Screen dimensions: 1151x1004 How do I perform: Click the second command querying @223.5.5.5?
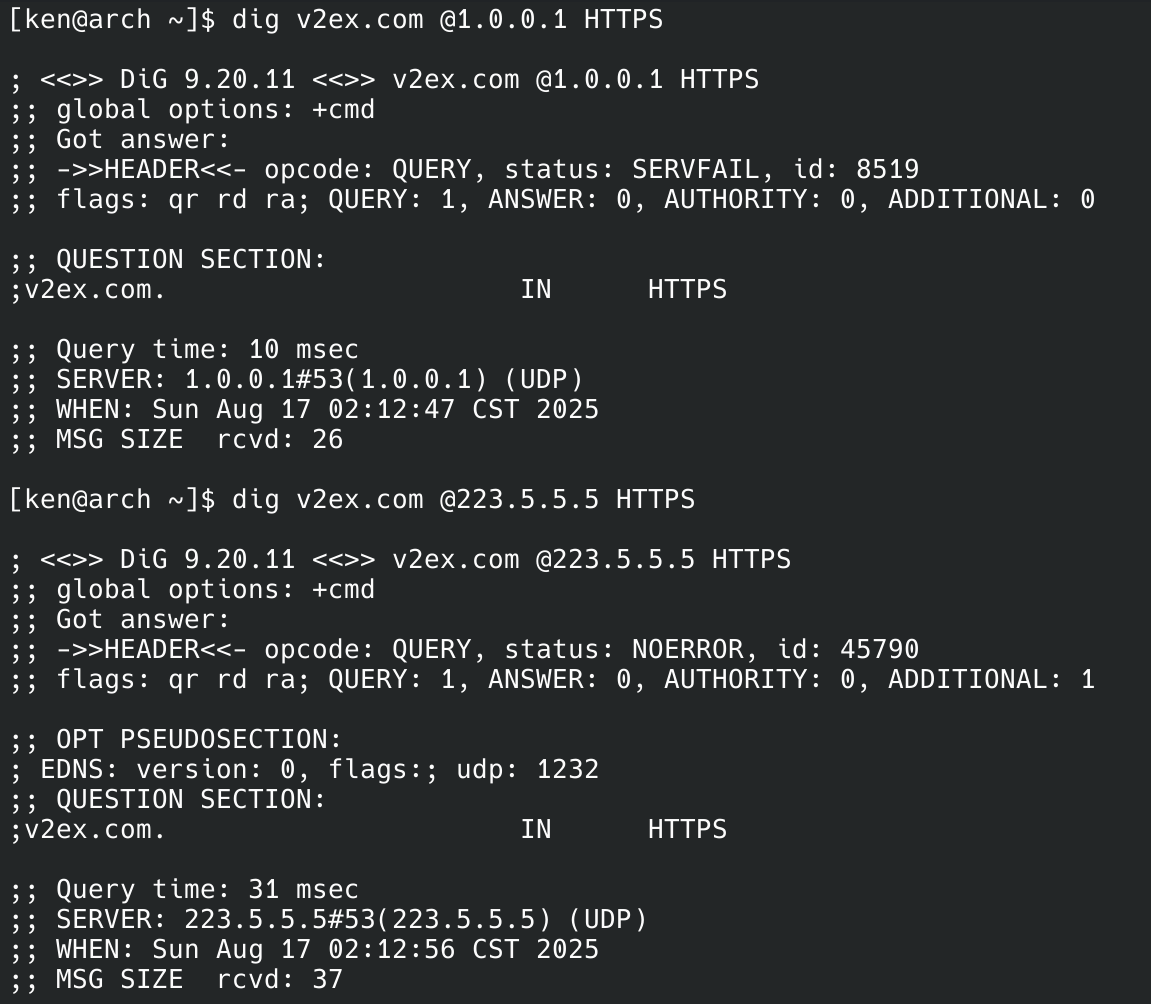(x=463, y=500)
